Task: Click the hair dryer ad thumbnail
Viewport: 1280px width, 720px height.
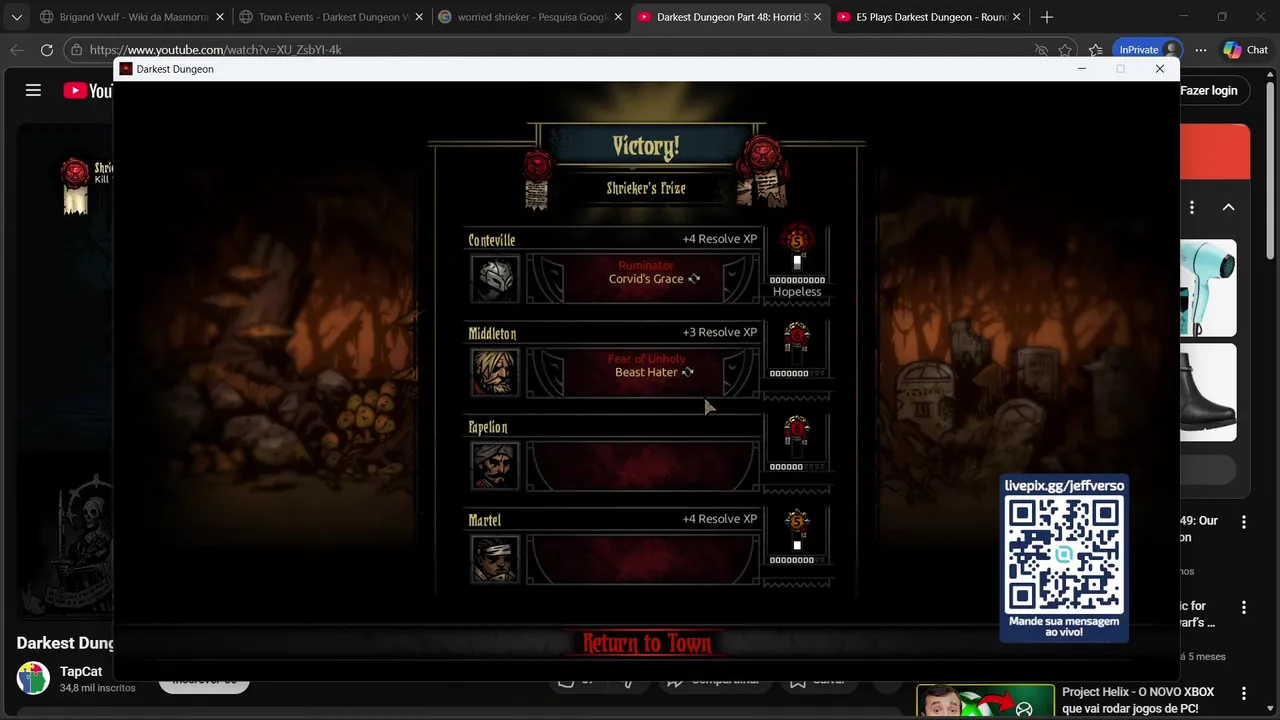Action: pos(1208,288)
